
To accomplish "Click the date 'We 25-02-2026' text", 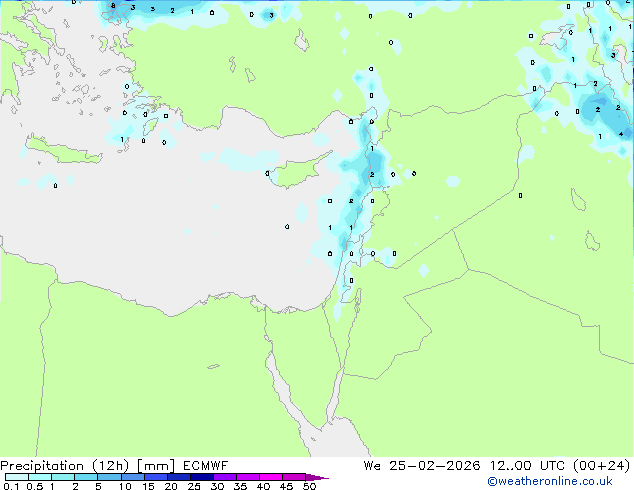I will [x=422, y=466].
